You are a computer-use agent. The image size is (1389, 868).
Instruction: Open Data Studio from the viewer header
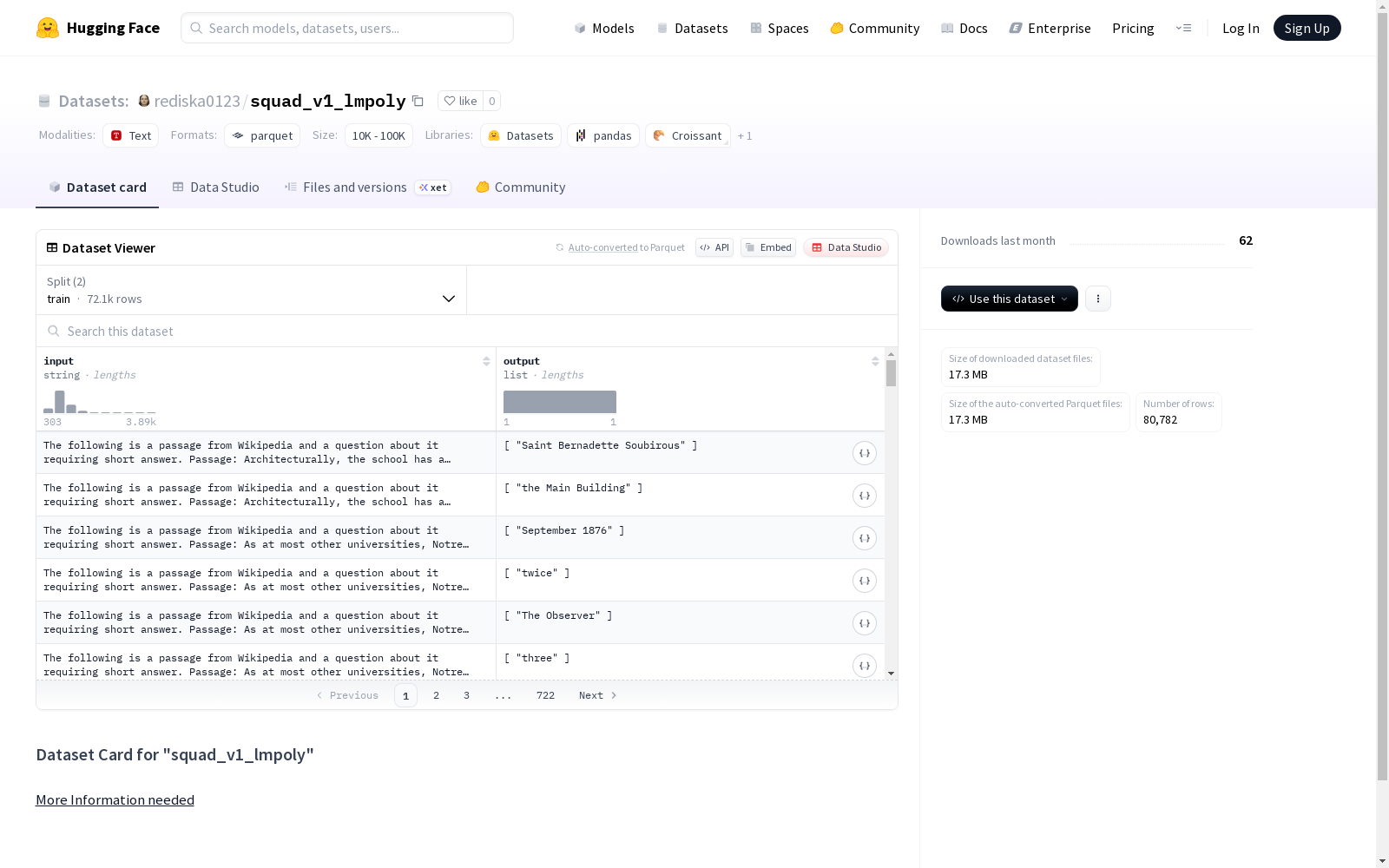[x=846, y=247]
